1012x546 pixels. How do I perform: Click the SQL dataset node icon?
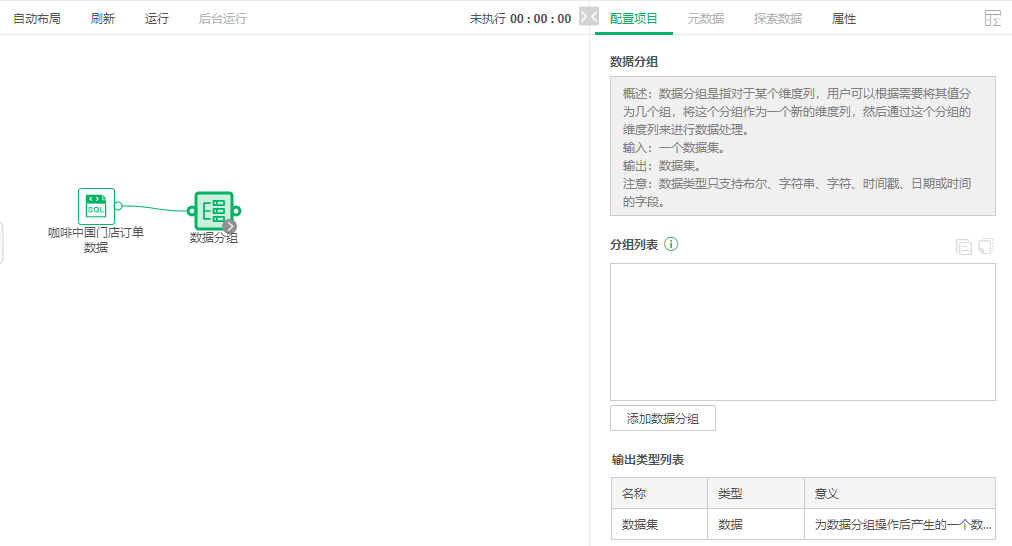coord(96,206)
